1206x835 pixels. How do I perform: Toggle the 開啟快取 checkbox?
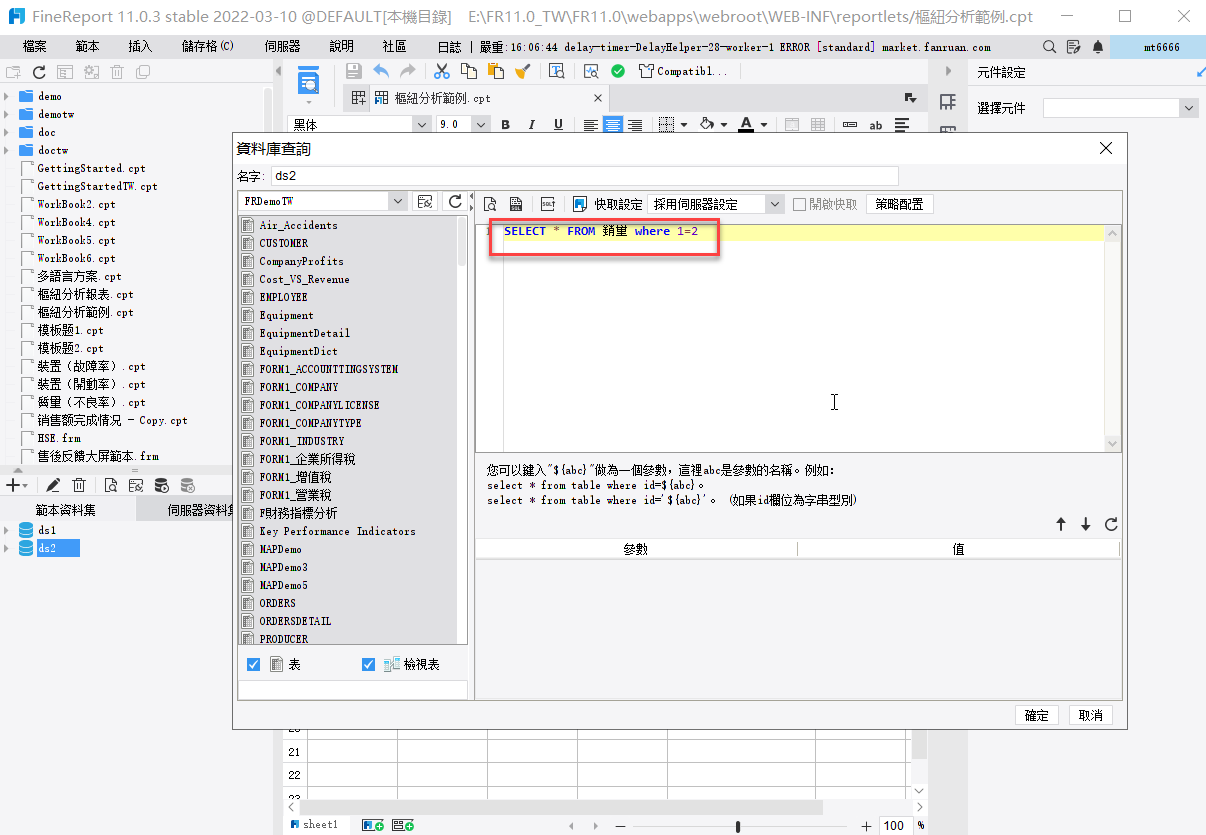[x=799, y=204]
